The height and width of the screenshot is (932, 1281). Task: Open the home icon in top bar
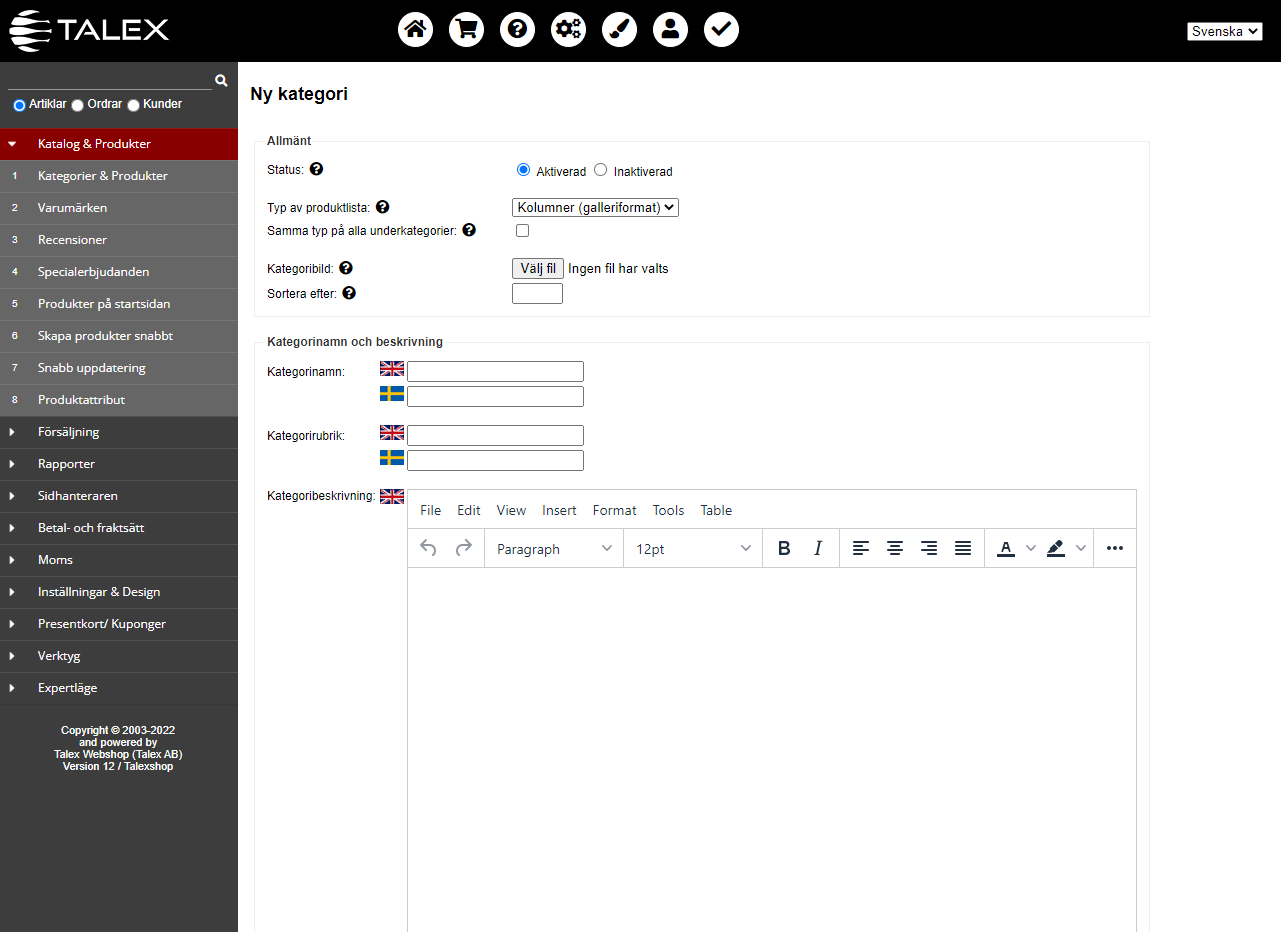tap(415, 29)
